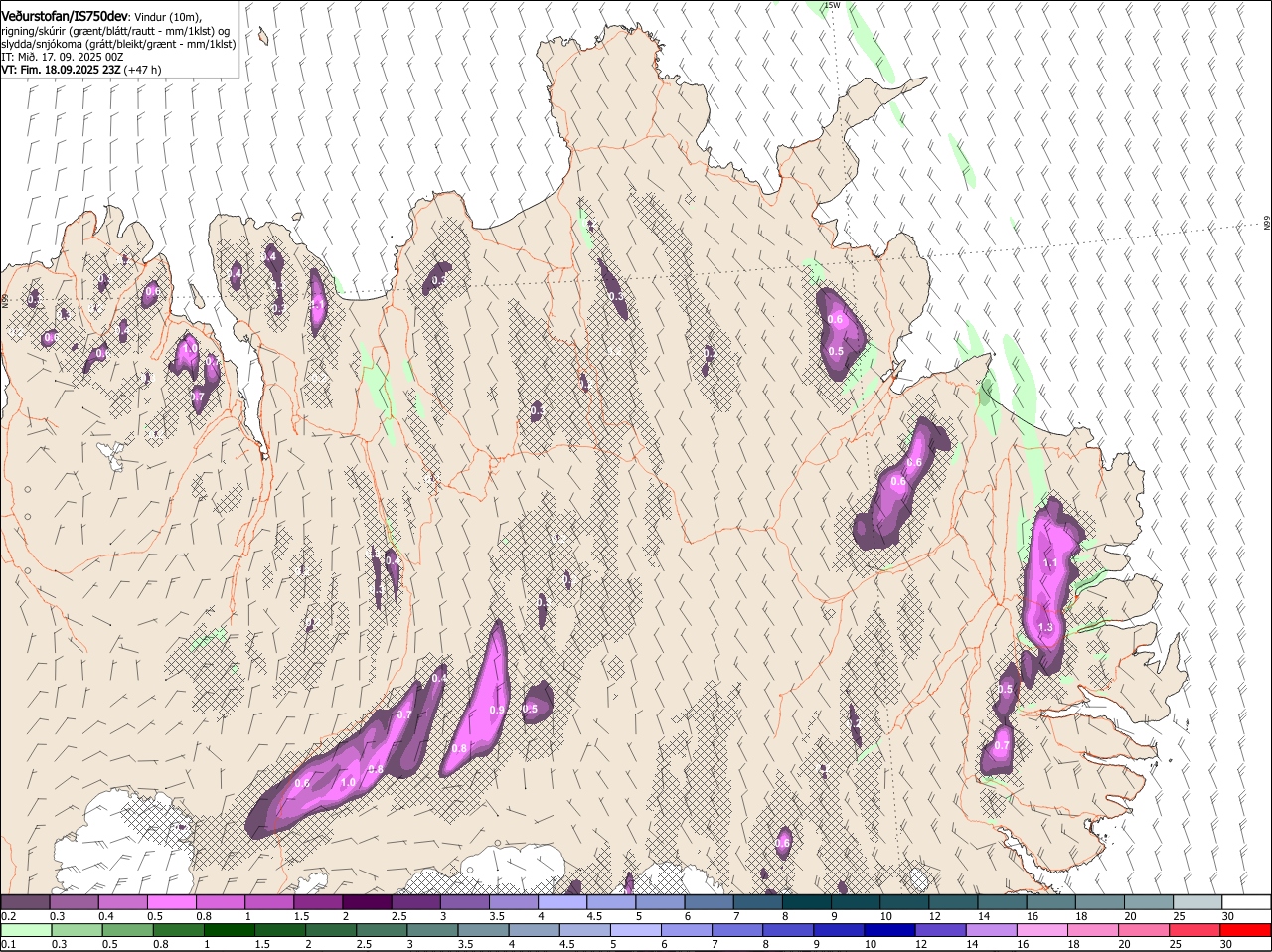Click the purple snow scale swatch for 0.2–0.3

point(26,901)
